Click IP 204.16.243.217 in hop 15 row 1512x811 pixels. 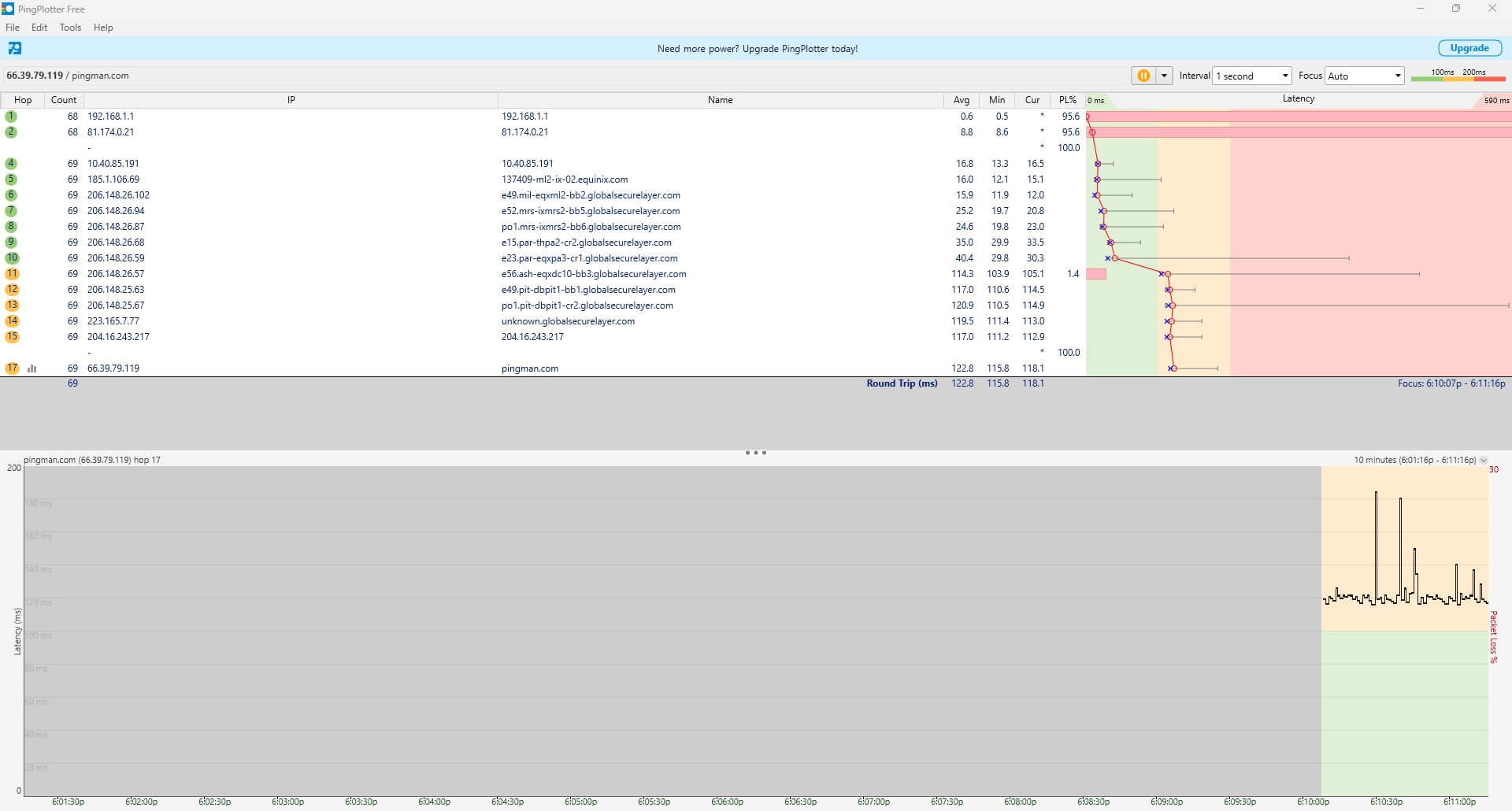pyautogui.click(x=118, y=337)
